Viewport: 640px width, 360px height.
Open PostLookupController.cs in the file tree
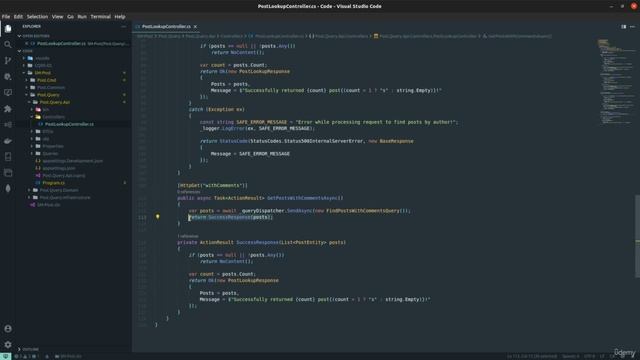(x=69, y=124)
